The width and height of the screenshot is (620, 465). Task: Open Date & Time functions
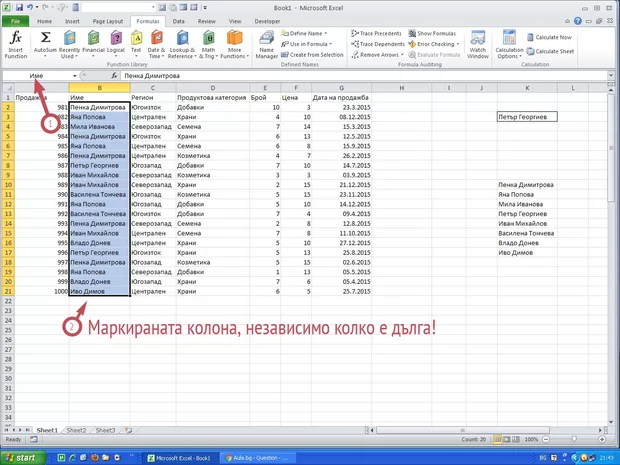click(156, 44)
